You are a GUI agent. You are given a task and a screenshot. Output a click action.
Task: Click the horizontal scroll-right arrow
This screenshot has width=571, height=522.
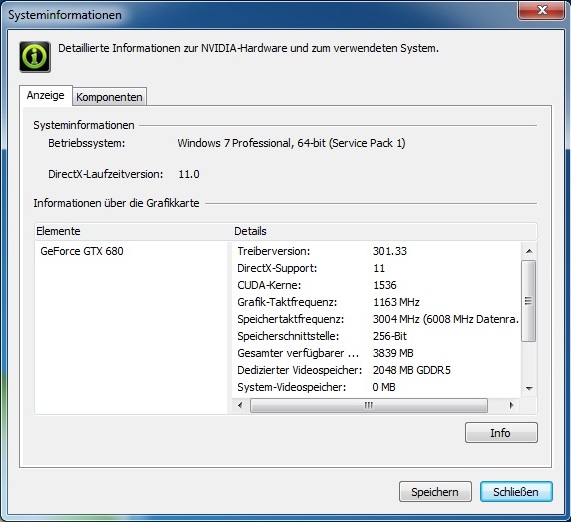point(512,405)
